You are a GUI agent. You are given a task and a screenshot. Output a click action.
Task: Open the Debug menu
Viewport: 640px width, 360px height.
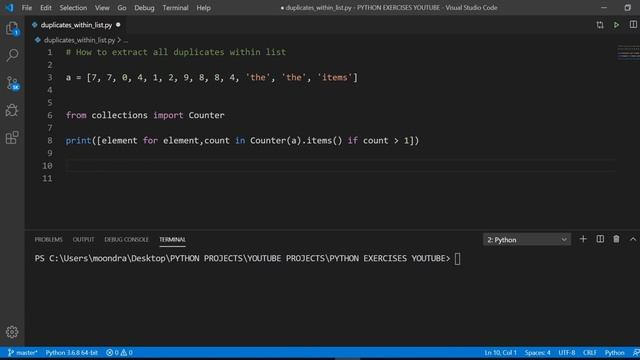144,8
